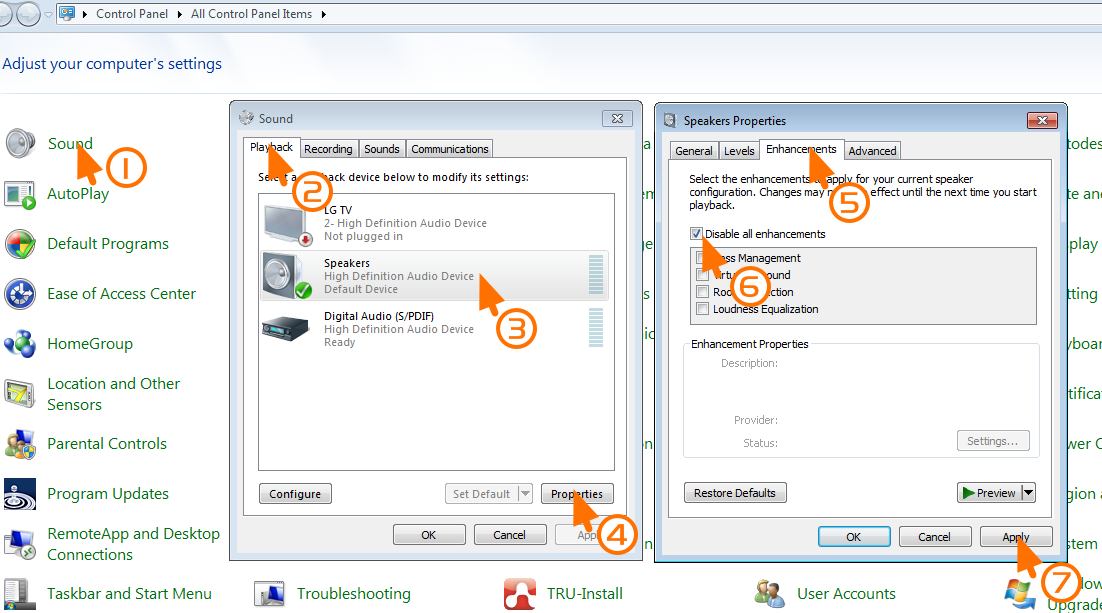Open the Ease of Access Center icon

tap(20, 294)
